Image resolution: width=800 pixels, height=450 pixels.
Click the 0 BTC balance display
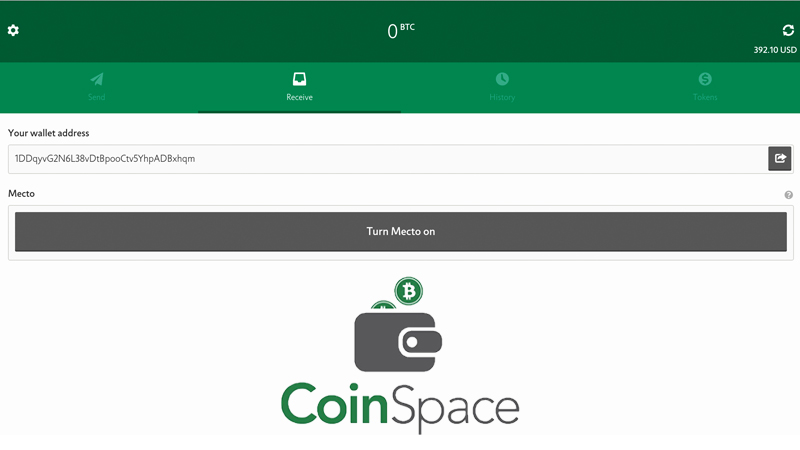[x=401, y=31]
